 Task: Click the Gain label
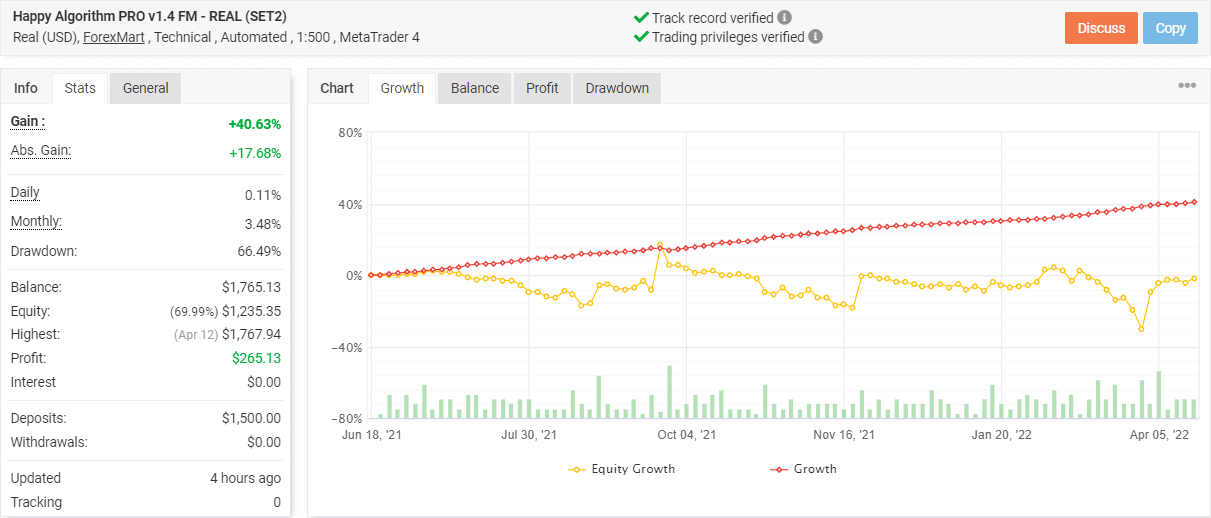coord(28,121)
